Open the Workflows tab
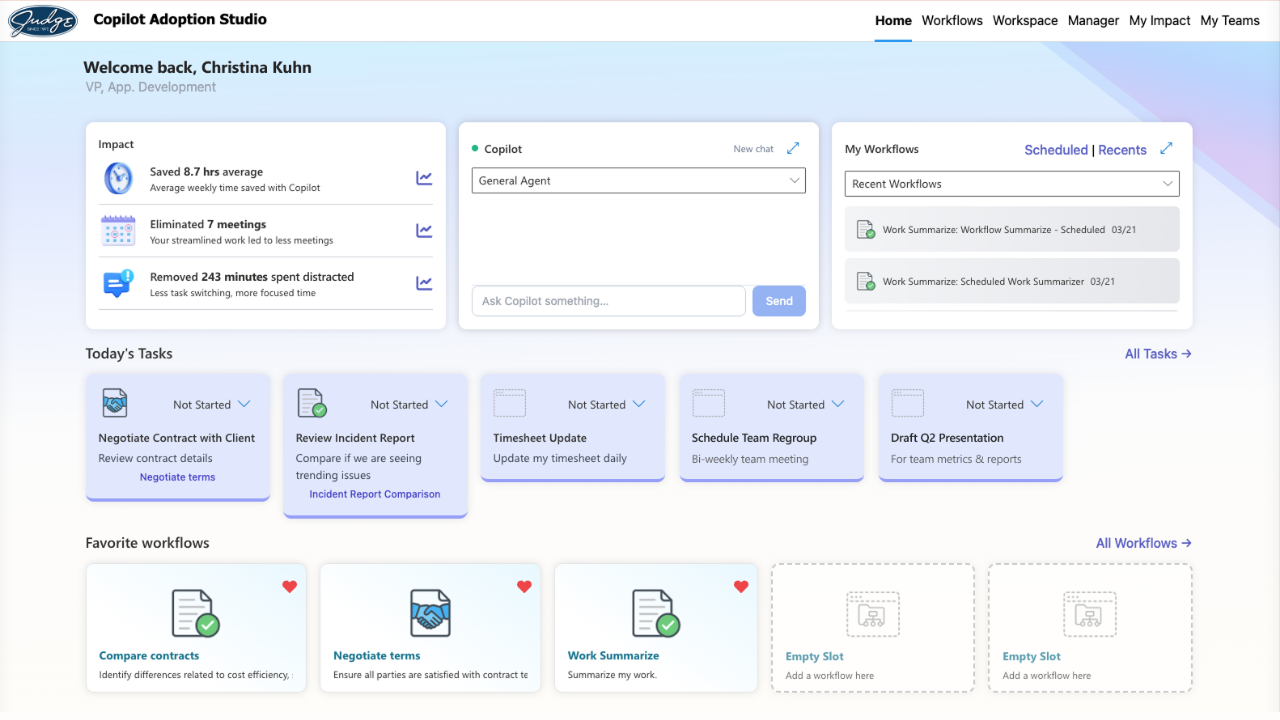The image size is (1280, 720). [952, 20]
